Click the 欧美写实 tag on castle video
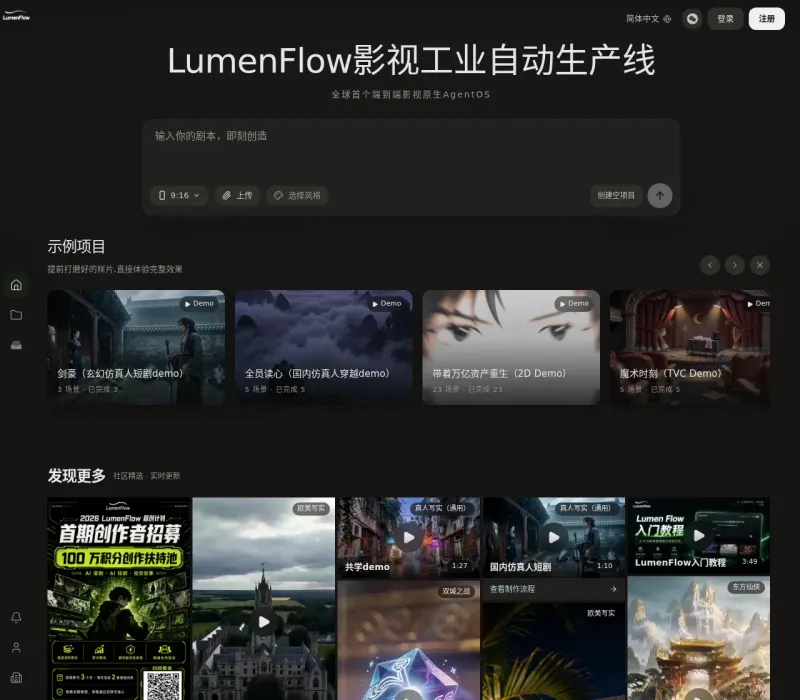Image resolution: width=800 pixels, height=700 pixels. point(311,508)
